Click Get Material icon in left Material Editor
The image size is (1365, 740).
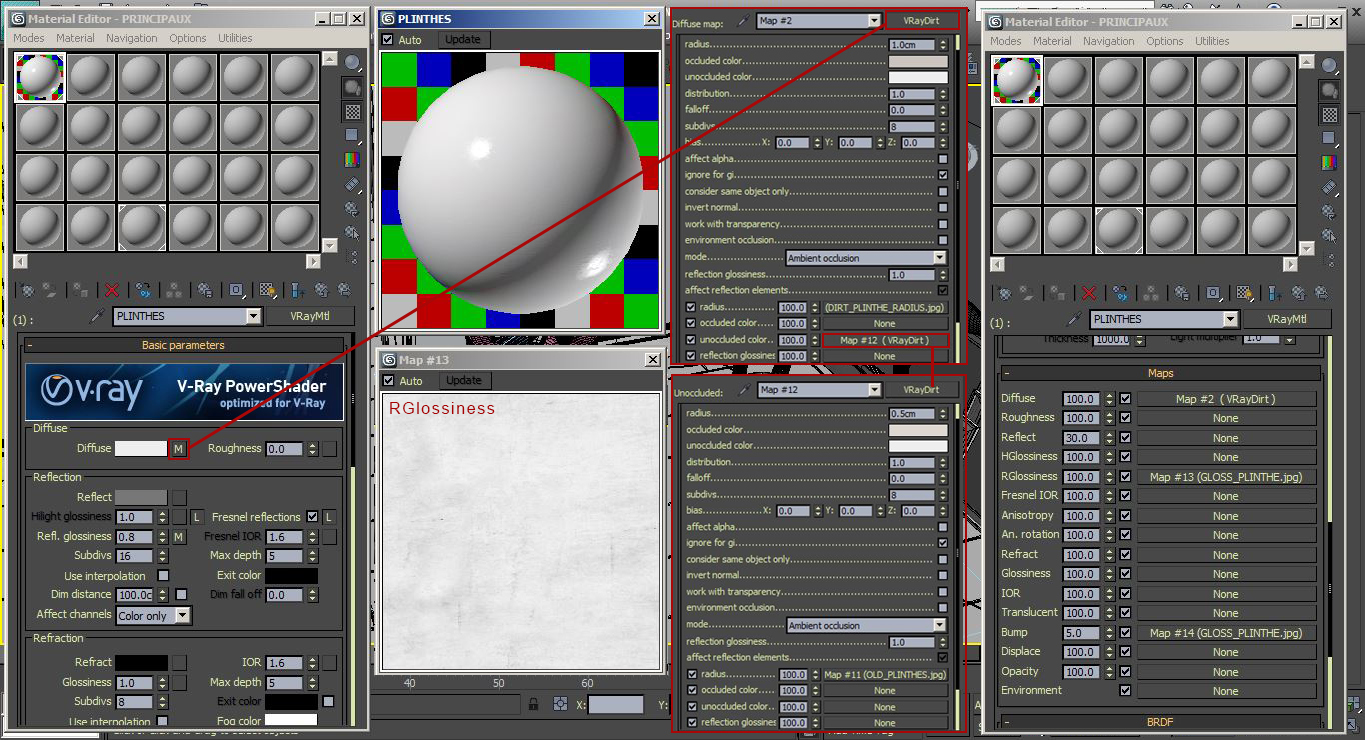(28, 290)
